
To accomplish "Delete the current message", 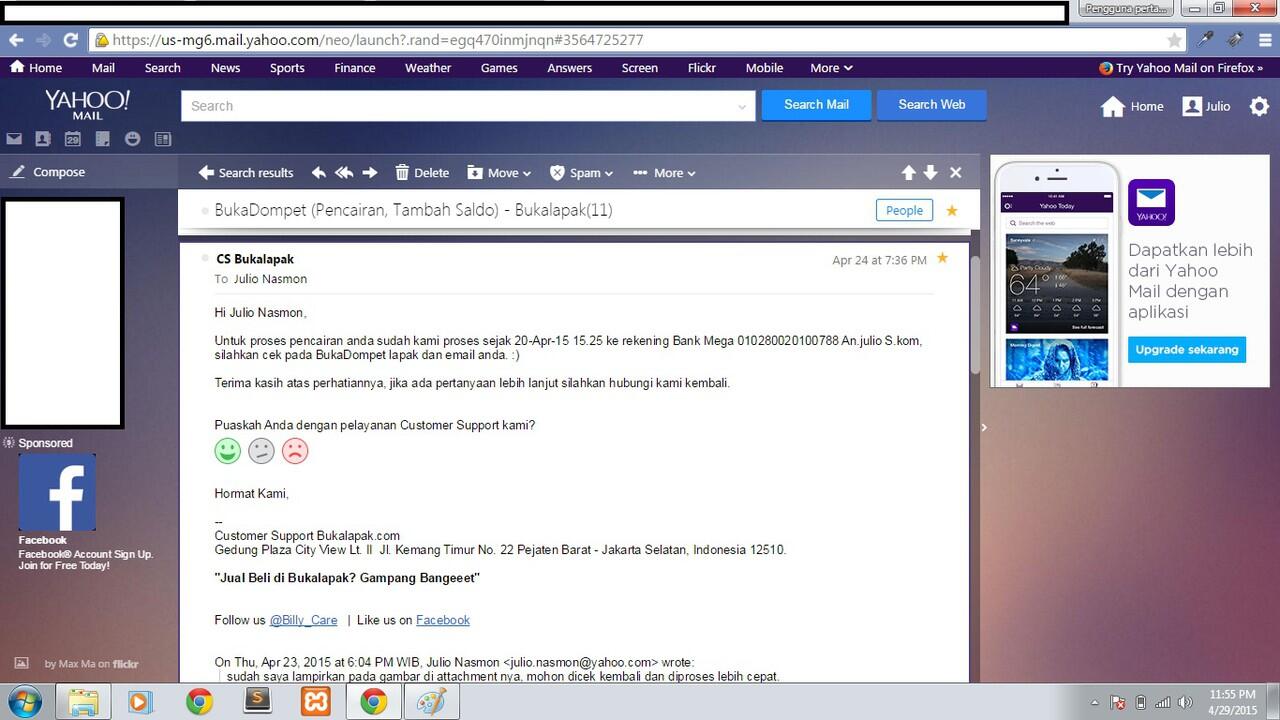I will coord(422,173).
